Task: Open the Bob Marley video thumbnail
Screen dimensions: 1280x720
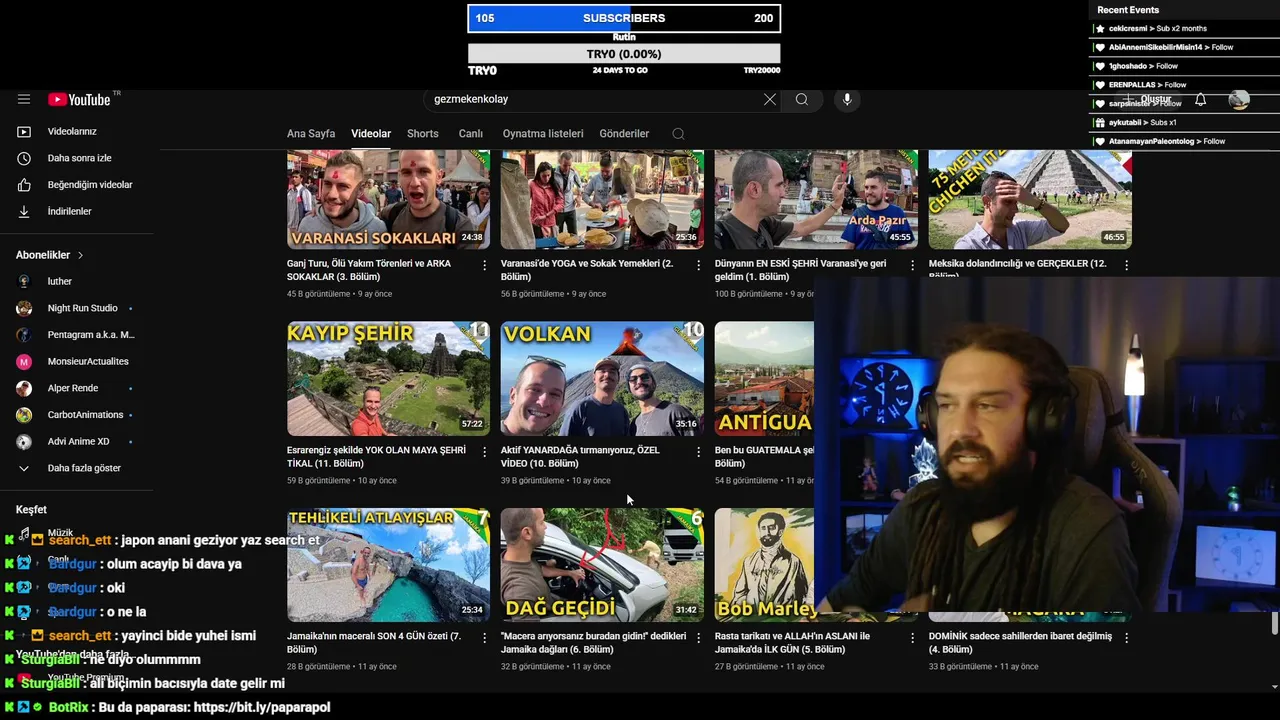Action: coord(765,565)
